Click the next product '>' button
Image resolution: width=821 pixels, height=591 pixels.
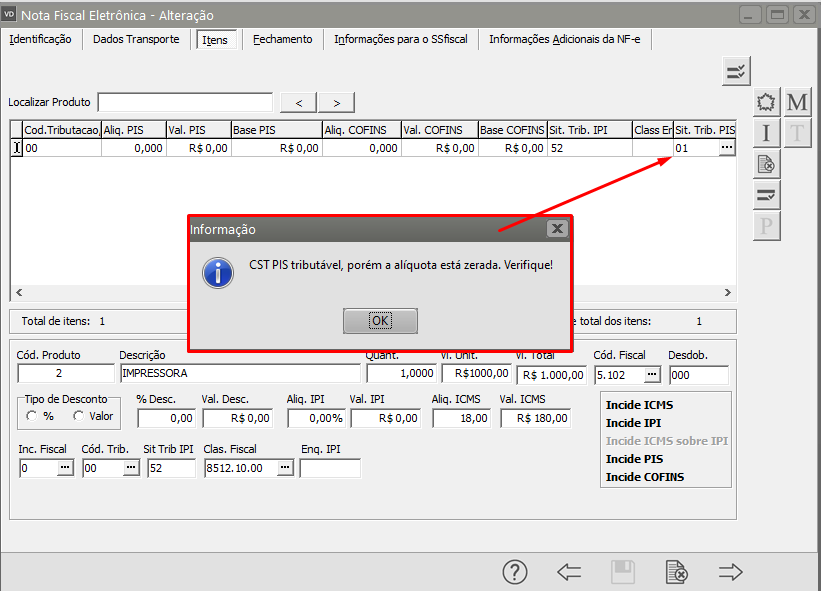tap(336, 102)
